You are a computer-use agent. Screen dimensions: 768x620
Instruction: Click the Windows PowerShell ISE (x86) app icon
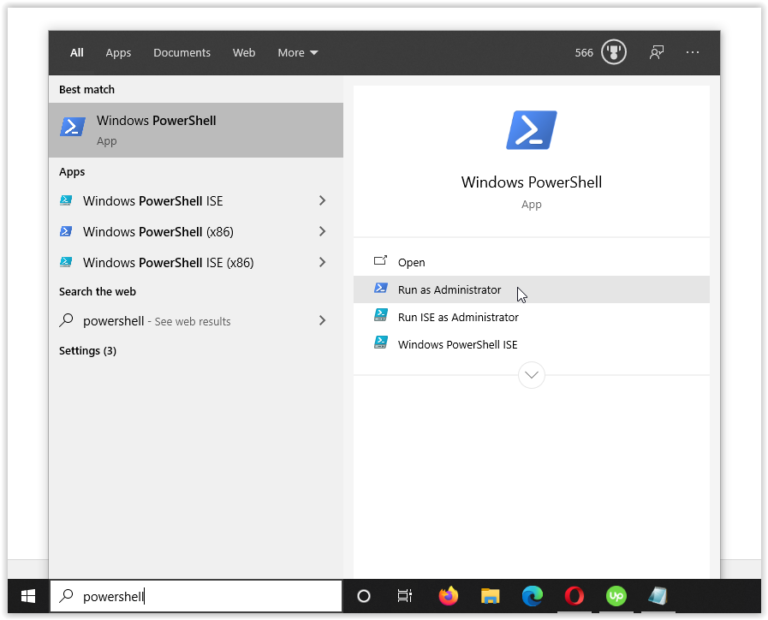click(66, 262)
